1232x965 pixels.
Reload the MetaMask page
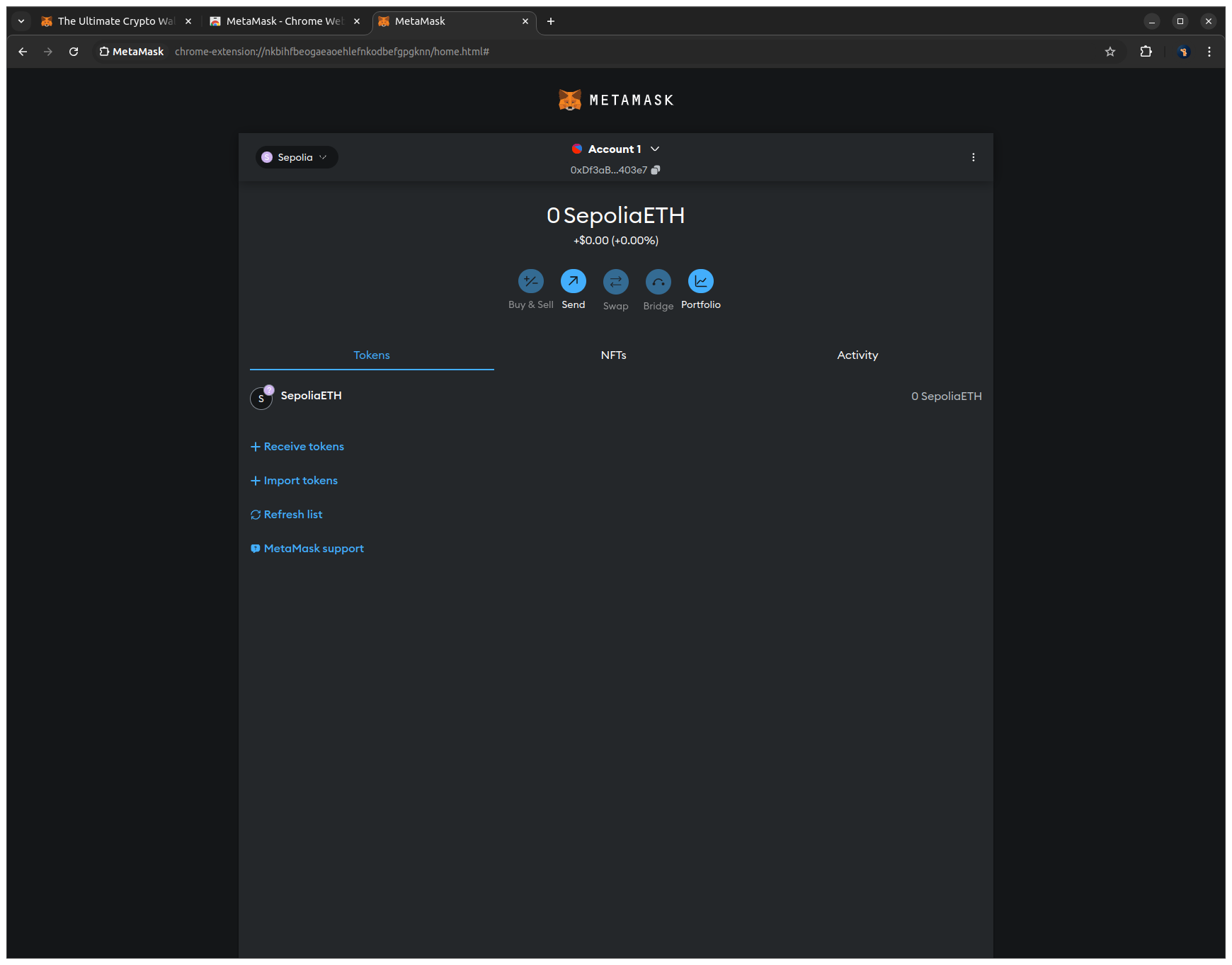click(74, 52)
